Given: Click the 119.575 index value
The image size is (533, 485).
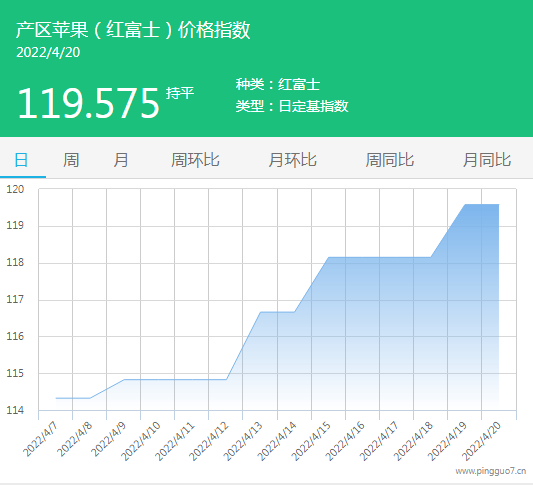Looking at the screenshot, I should point(88,103).
